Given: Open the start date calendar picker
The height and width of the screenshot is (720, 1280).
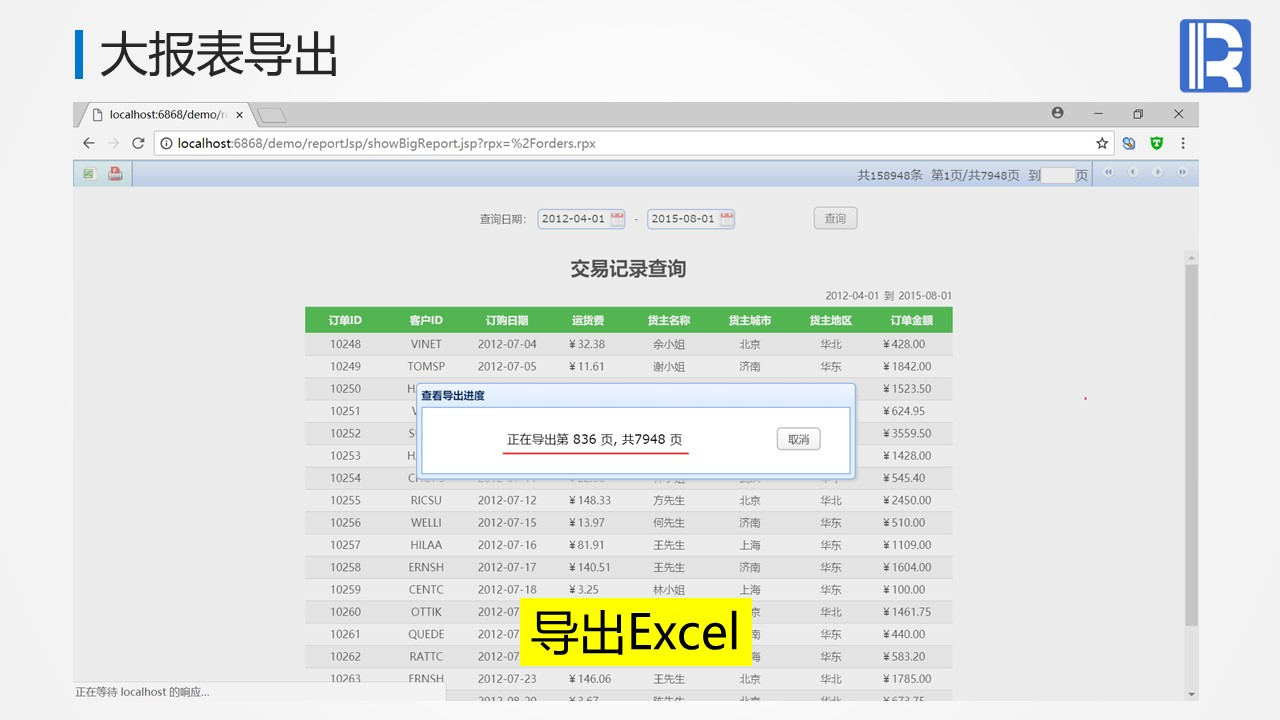Looking at the screenshot, I should (x=617, y=218).
